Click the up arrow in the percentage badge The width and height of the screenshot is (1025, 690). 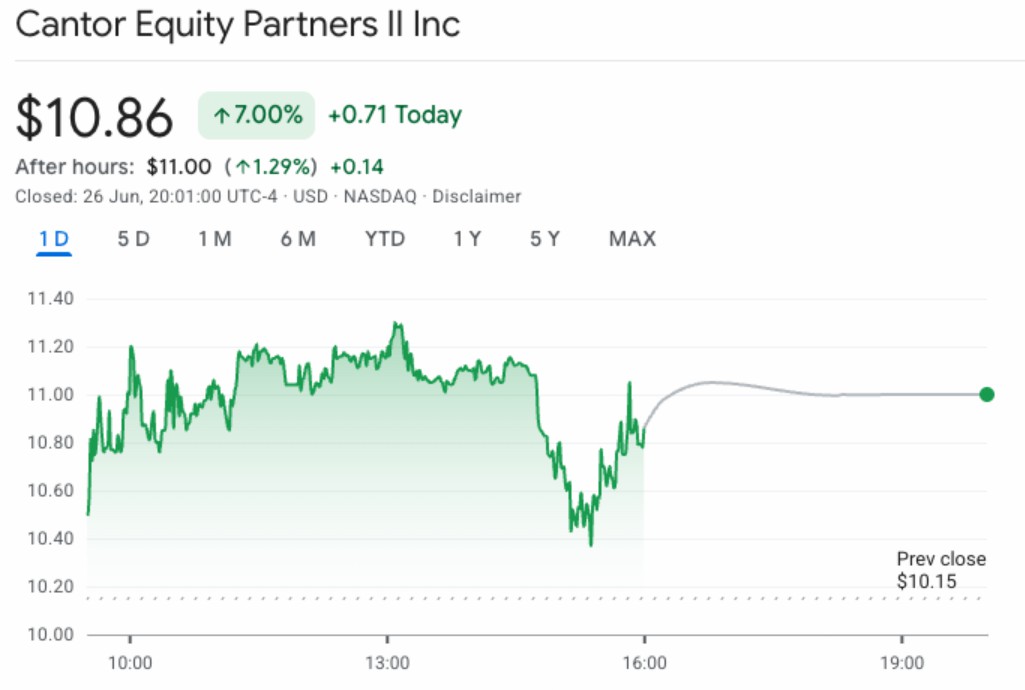click(x=222, y=116)
